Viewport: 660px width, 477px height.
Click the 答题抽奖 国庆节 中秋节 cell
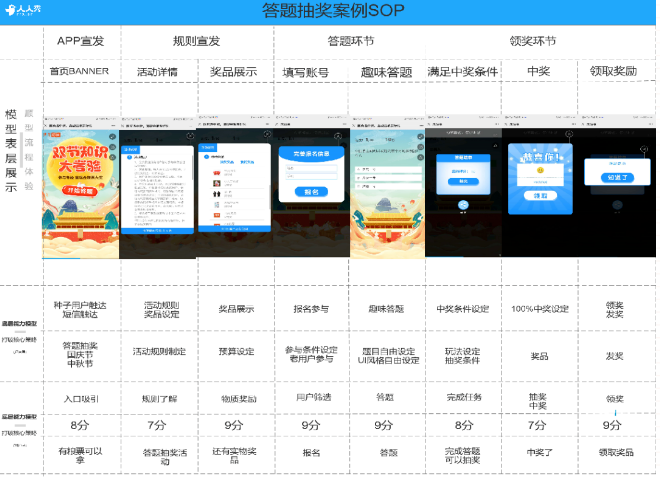click(80, 354)
